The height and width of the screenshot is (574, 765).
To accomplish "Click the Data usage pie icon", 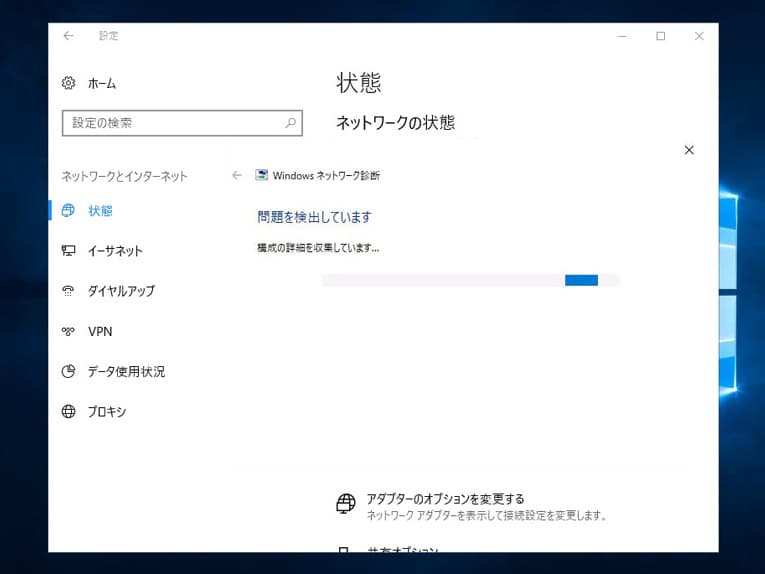I will 69,371.
